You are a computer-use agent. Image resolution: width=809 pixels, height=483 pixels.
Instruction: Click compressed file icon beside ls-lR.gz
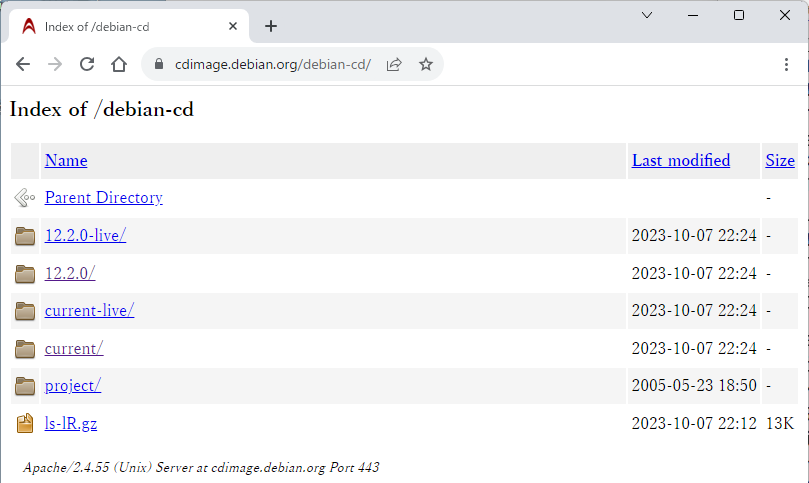pyautogui.click(x=25, y=424)
